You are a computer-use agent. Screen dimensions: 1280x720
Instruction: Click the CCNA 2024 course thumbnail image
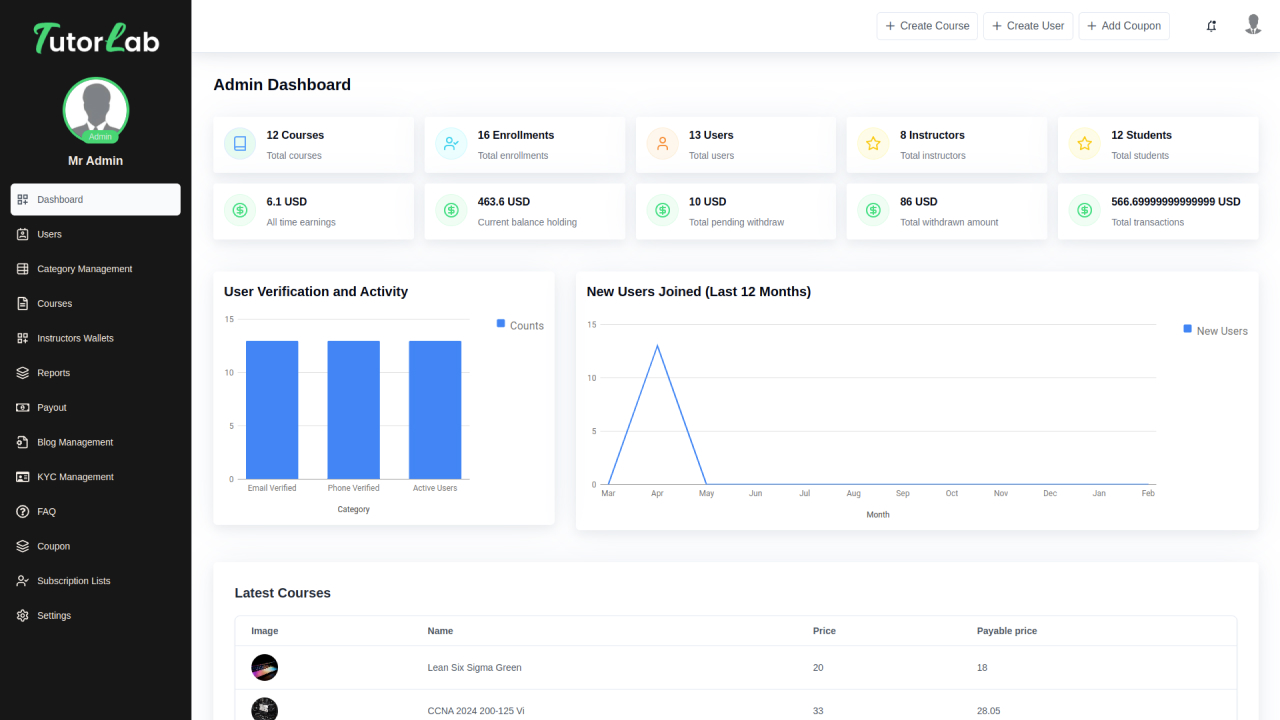click(264, 708)
